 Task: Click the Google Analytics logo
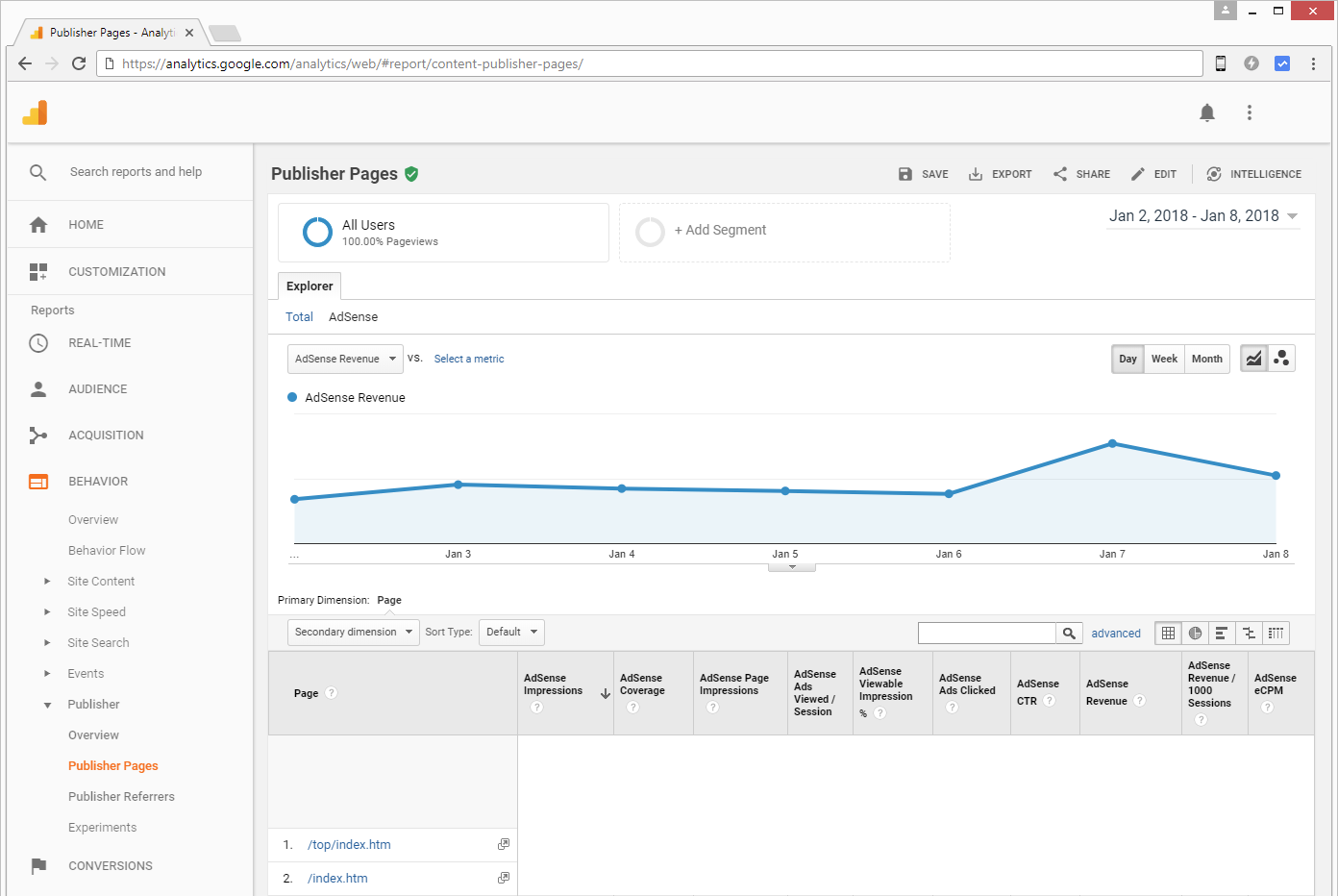click(35, 112)
